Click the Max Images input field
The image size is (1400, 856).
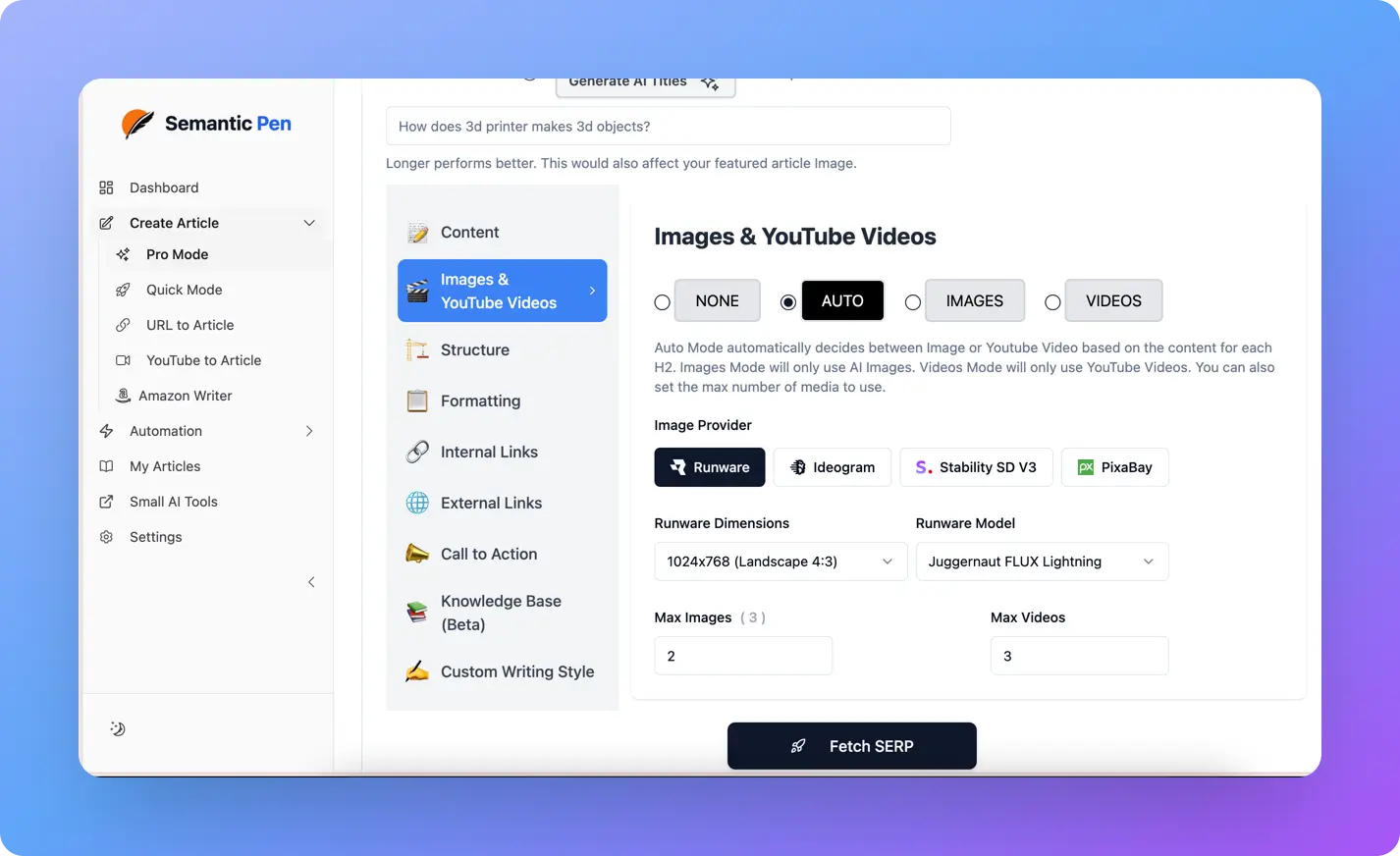coord(743,656)
